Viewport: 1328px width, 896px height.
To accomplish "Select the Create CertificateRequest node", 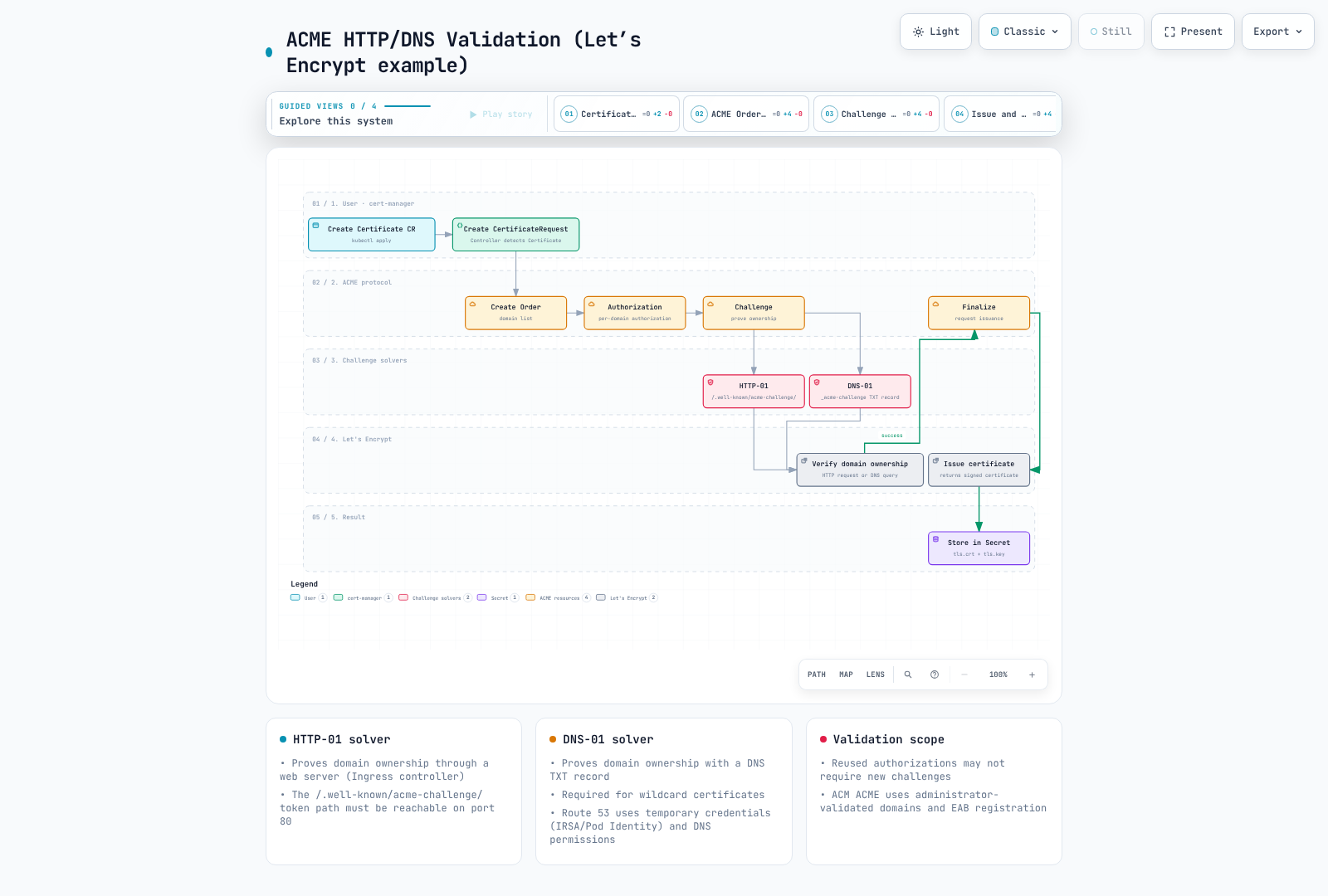I will (515, 234).
